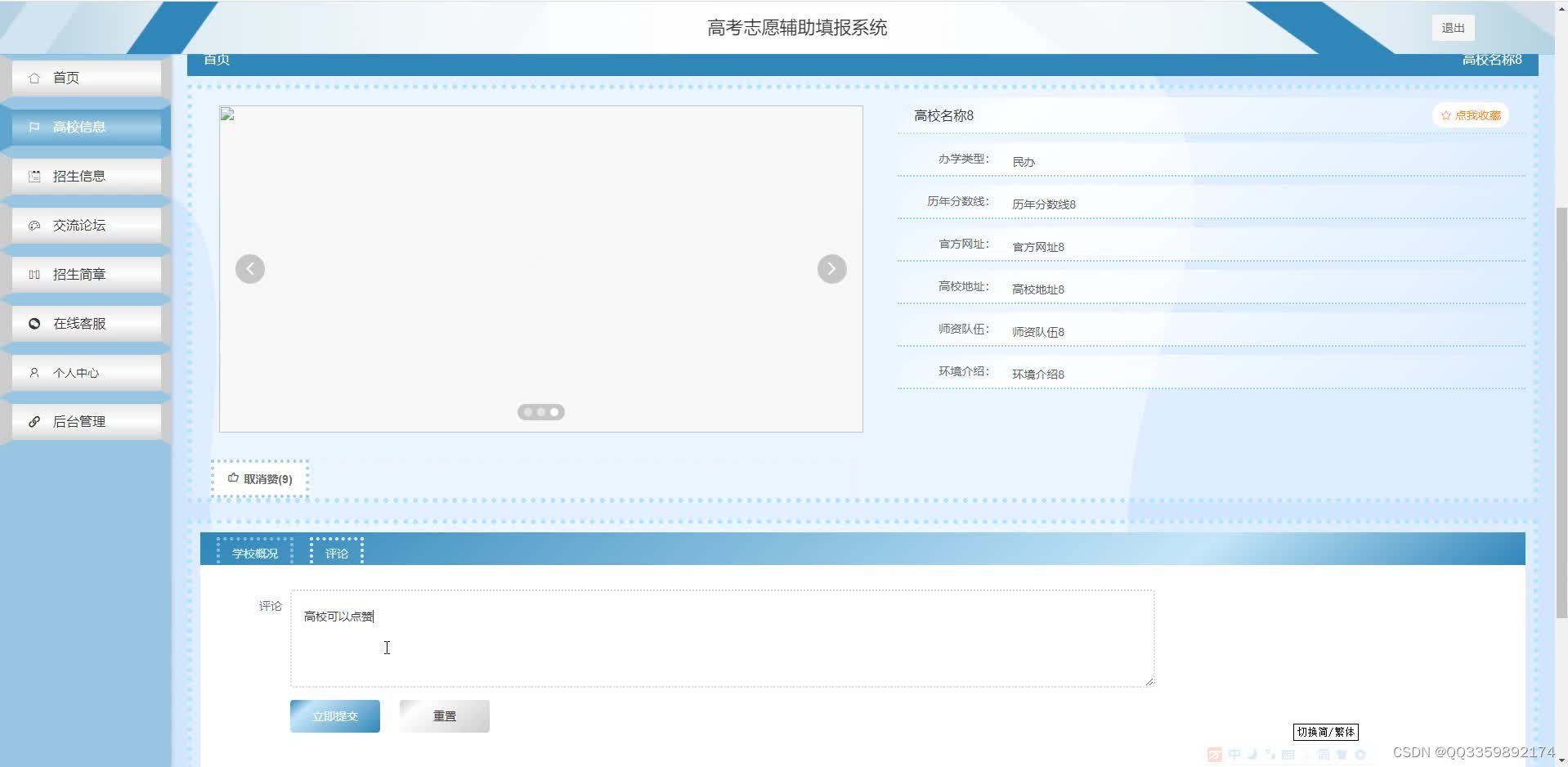Click the 官方网址8 value
This screenshot has height=767, width=1568.
[x=1038, y=247]
